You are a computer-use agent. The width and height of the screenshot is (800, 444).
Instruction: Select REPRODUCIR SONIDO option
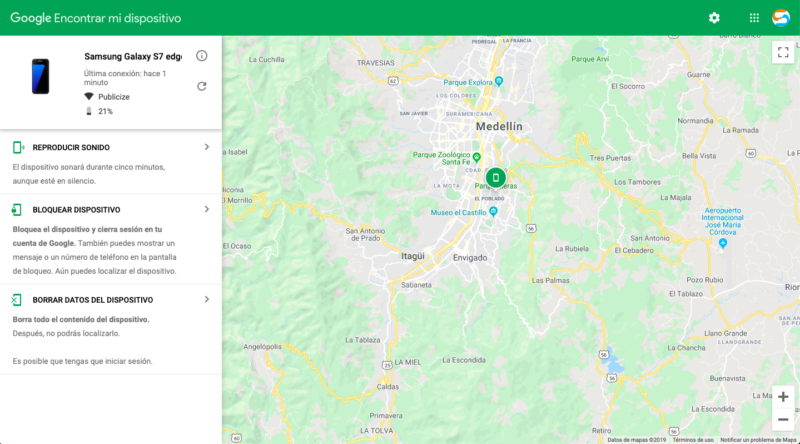point(71,147)
